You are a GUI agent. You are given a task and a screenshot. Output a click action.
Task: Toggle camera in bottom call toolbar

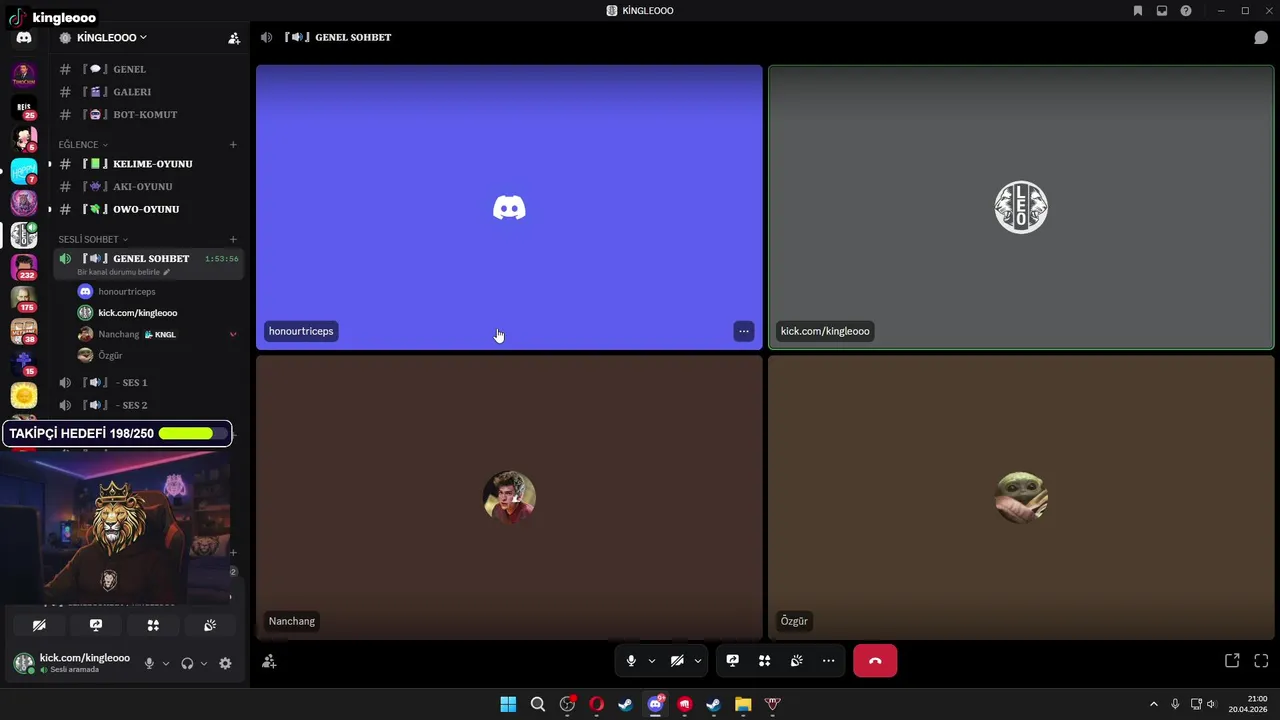click(677, 661)
